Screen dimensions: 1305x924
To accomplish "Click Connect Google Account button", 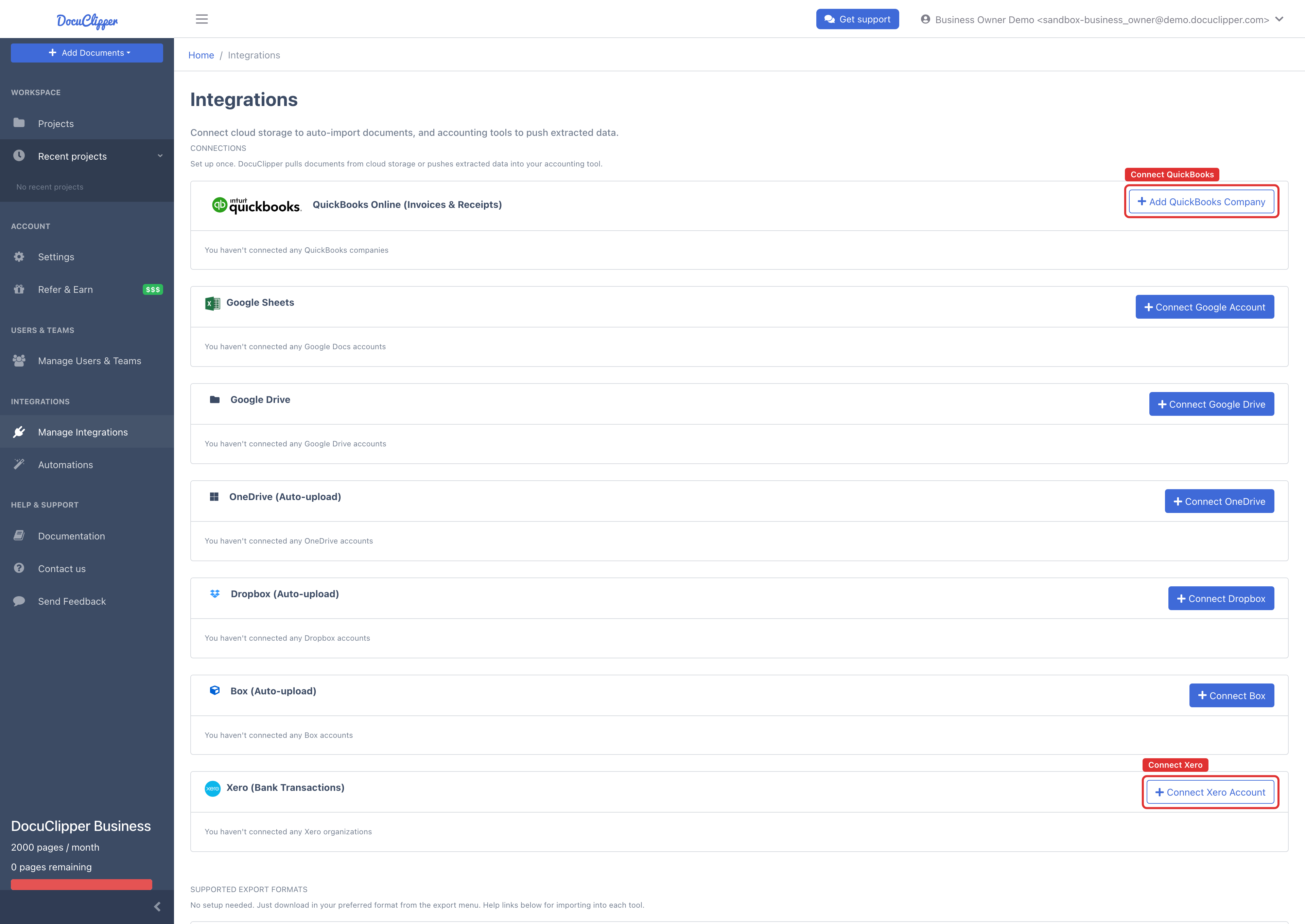I will (1205, 307).
